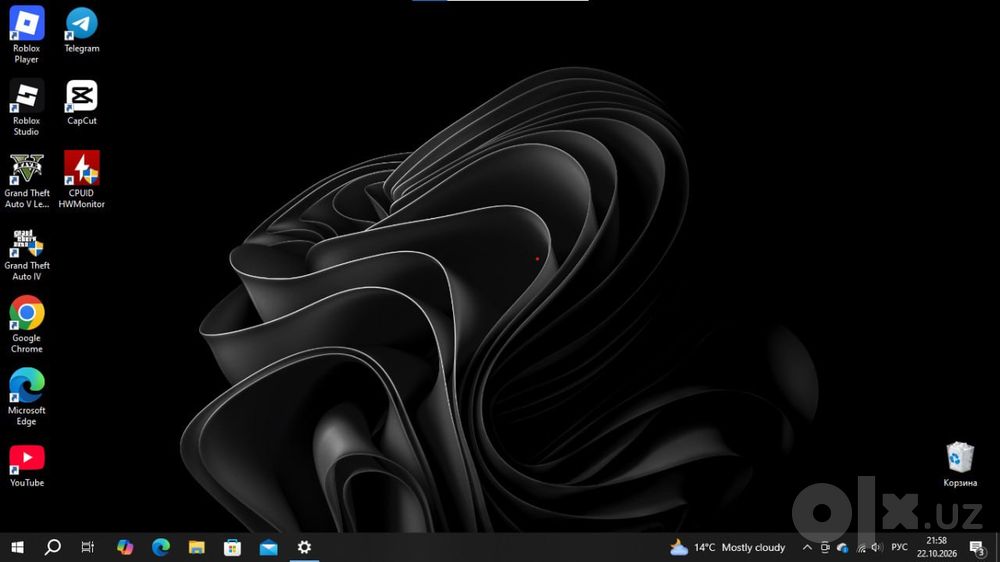Open the Mail app on taskbar
Screen dimensions: 1000x562
point(268,547)
